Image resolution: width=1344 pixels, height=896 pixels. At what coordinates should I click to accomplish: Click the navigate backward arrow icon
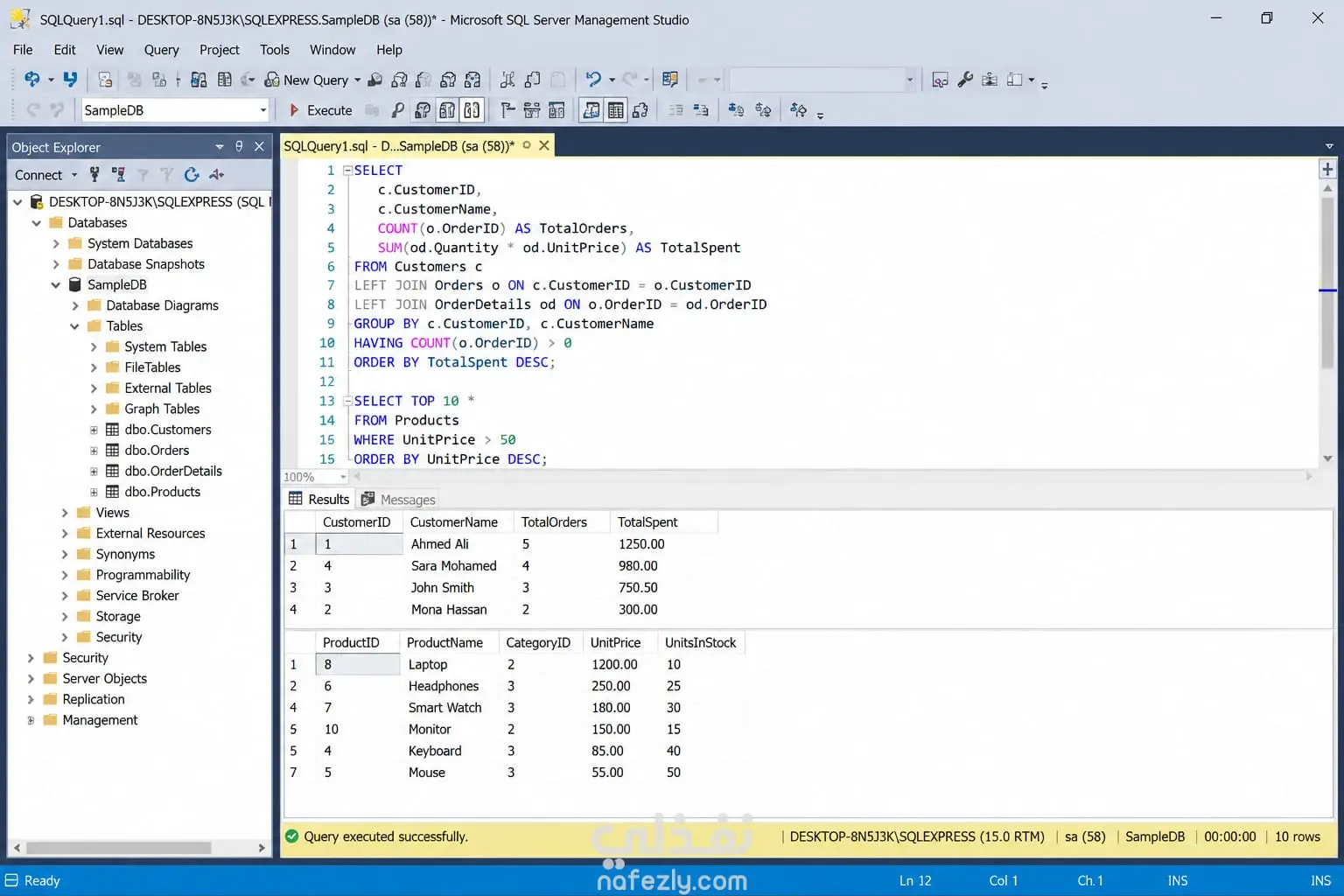tap(31, 80)
